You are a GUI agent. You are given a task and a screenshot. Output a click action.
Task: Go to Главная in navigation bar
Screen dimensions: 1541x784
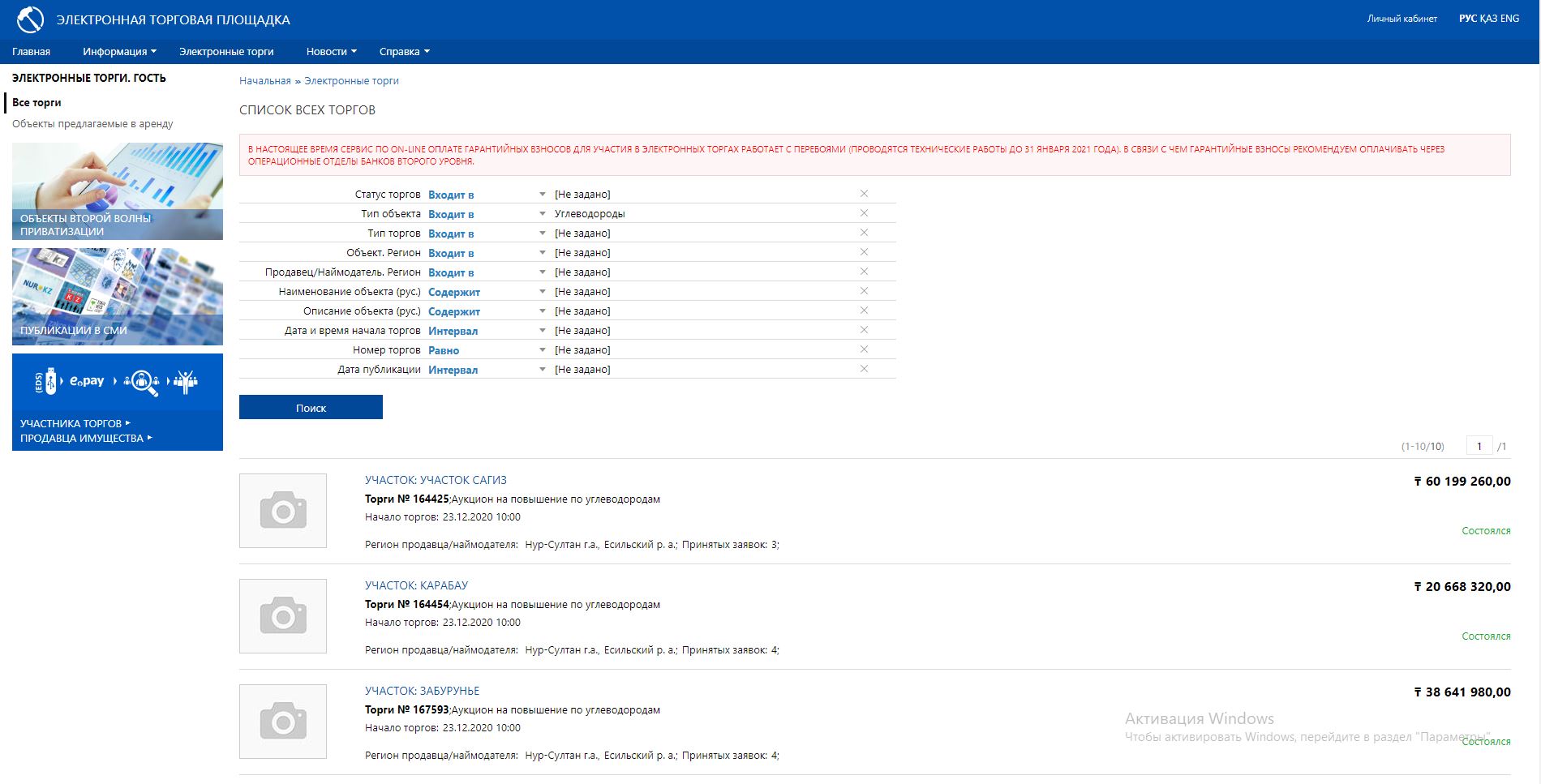pos(31,52)
